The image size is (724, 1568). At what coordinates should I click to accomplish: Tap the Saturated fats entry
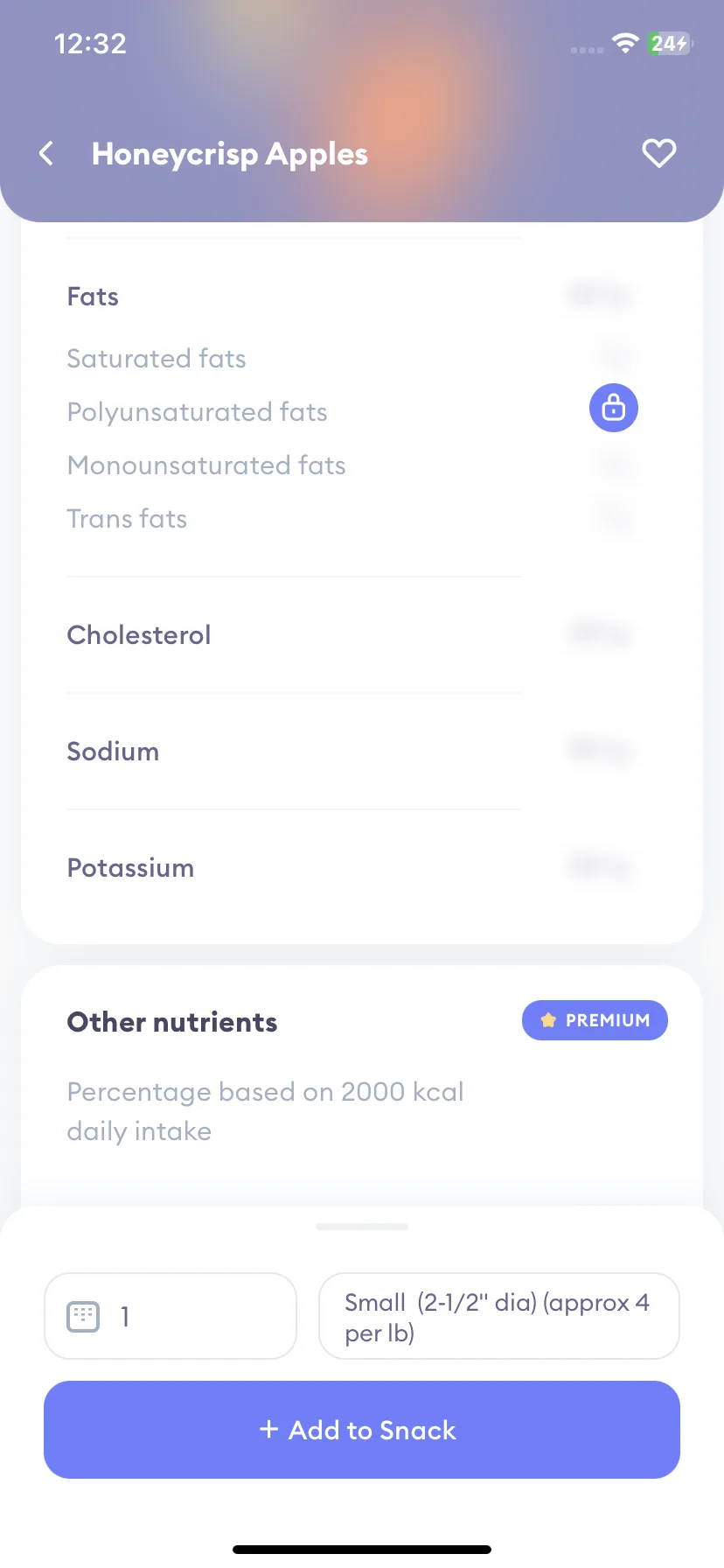pos(157,359)
